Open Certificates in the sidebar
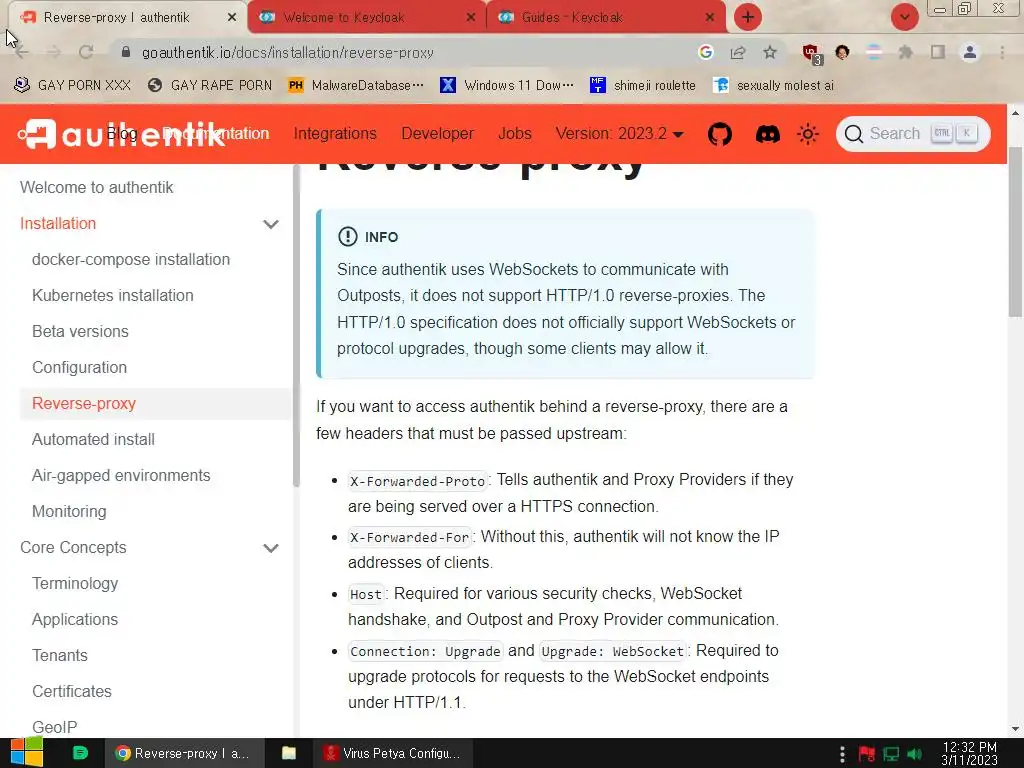This screenshot has height=768, width=1024. [x=72, y=691]
